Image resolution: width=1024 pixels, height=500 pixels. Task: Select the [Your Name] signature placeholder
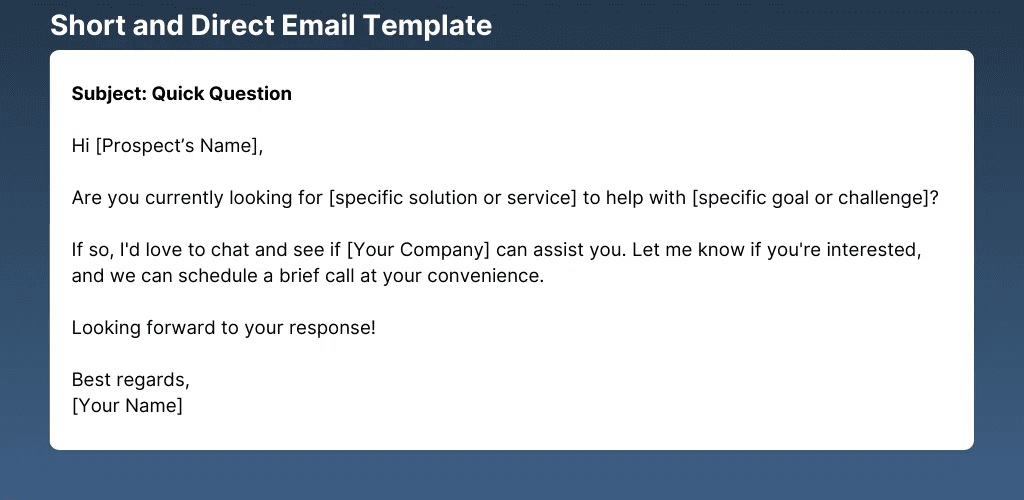point(127,406)
